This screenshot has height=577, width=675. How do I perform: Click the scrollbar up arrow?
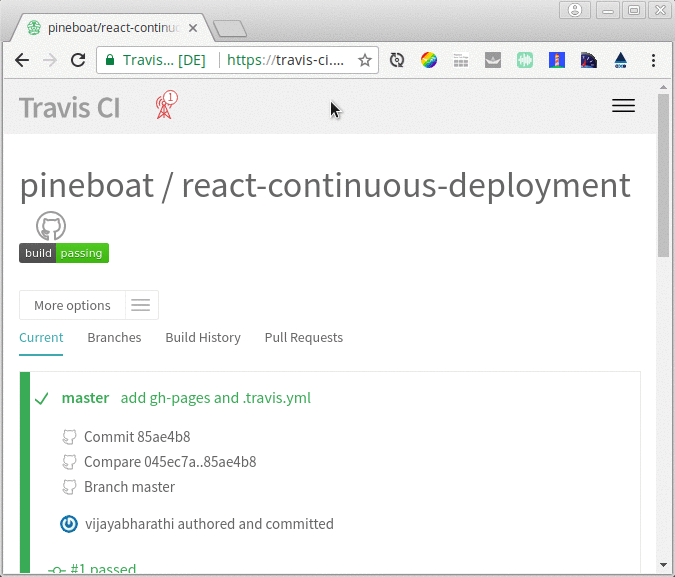(x=663, y=87)
